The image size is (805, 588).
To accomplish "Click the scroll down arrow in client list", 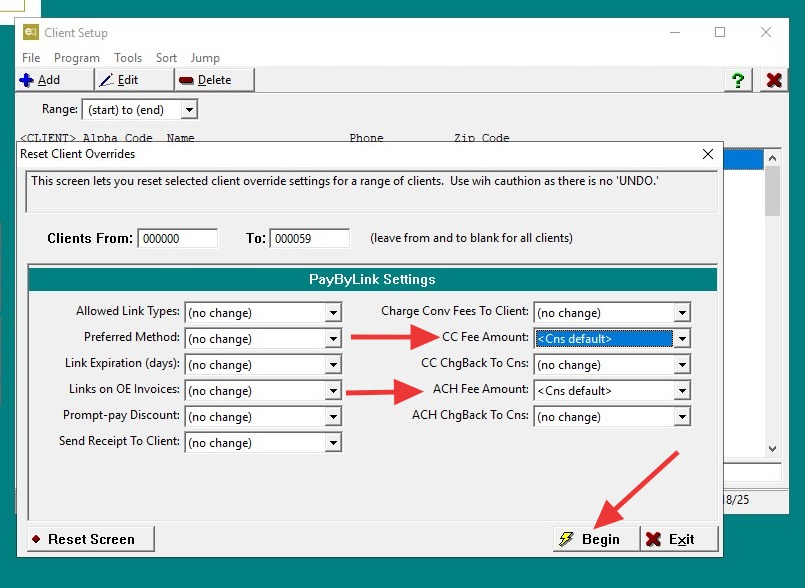I will click(772, 449).
